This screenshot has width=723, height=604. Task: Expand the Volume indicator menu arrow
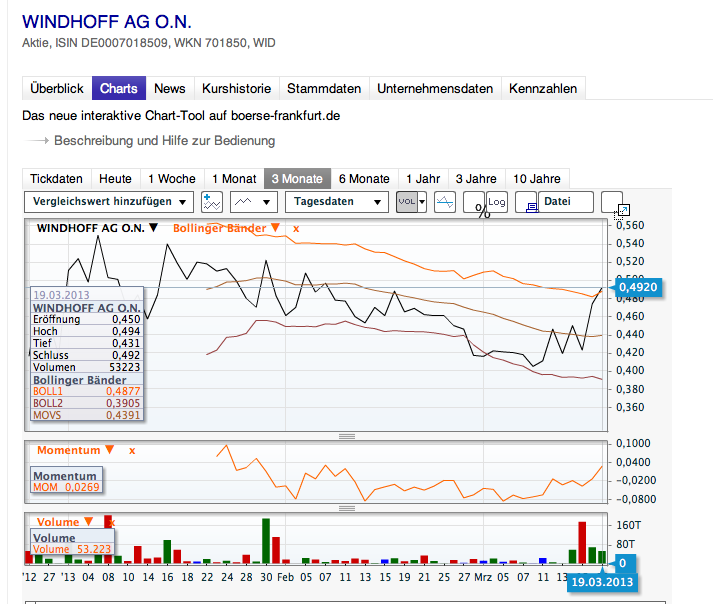[x=89, y=521]
